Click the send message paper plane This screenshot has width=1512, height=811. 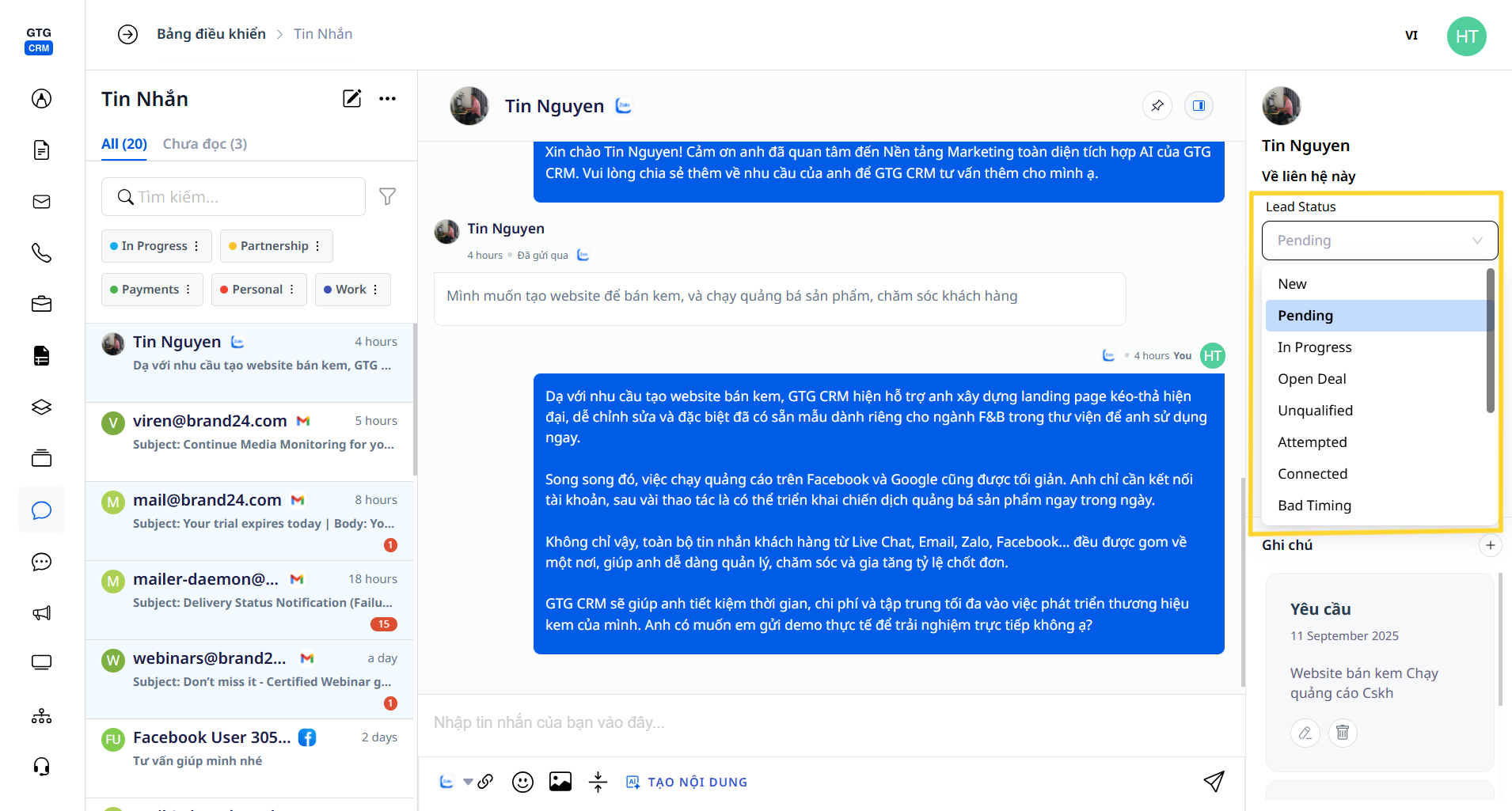[1214, 782]
